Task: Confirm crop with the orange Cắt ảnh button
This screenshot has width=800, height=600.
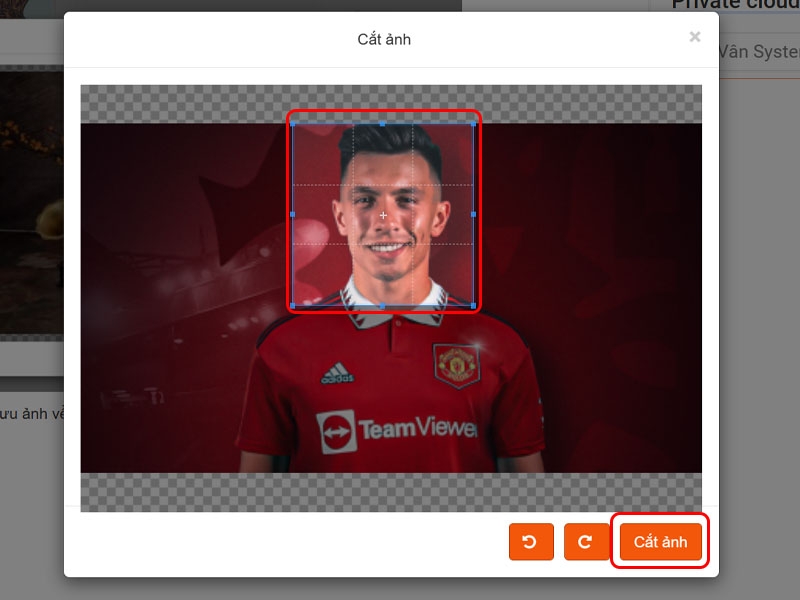Action: pyautogui.click(x=661, y=541)
